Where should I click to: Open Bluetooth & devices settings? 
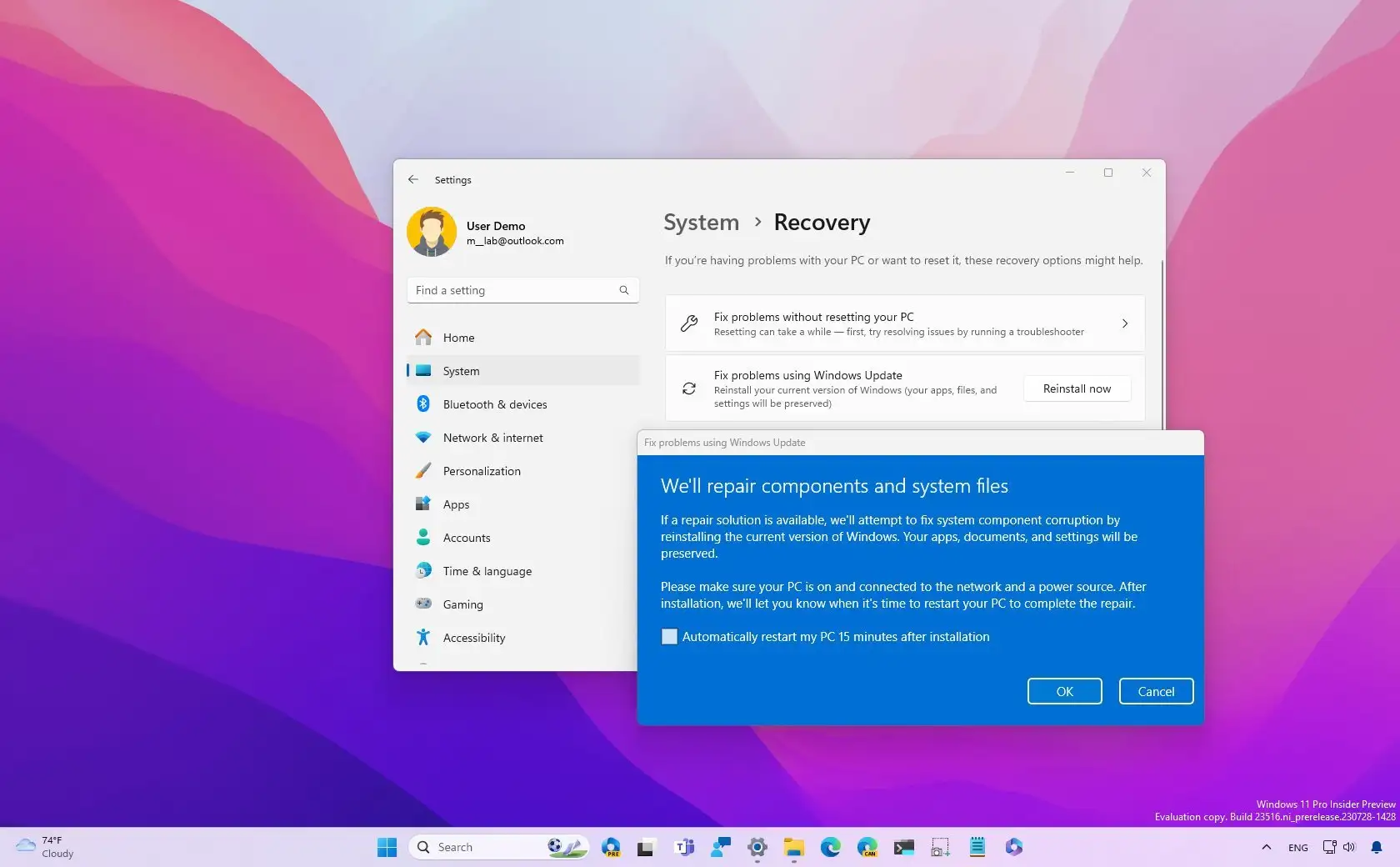[523, 404]
